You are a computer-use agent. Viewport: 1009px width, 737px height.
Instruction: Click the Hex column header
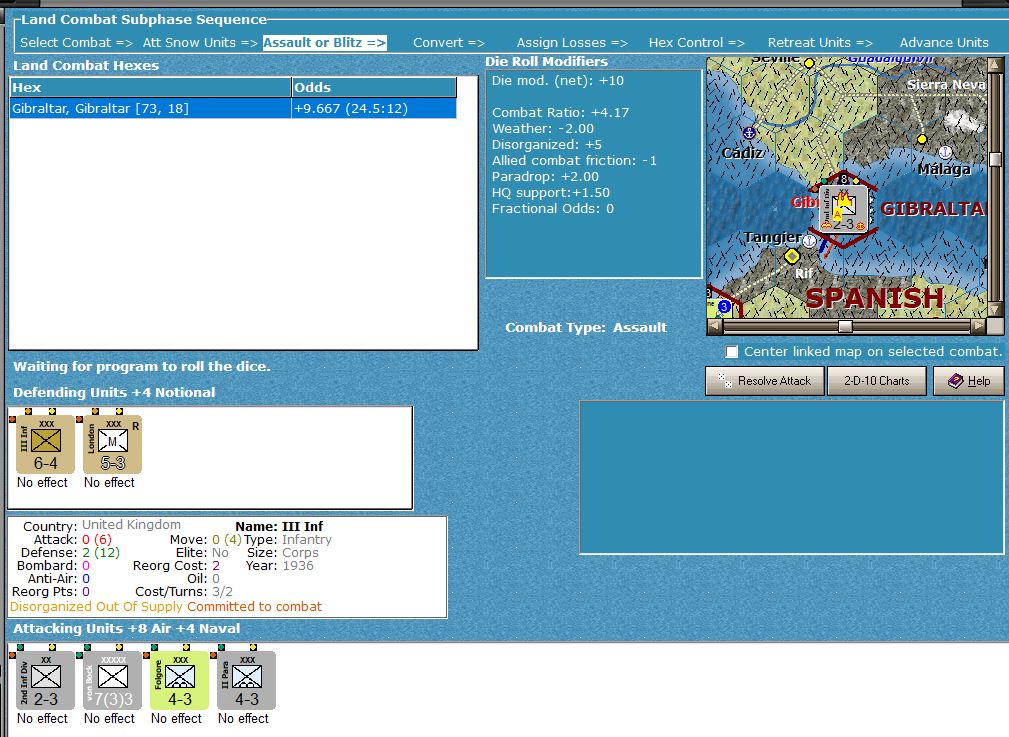(x=151, y=87)
